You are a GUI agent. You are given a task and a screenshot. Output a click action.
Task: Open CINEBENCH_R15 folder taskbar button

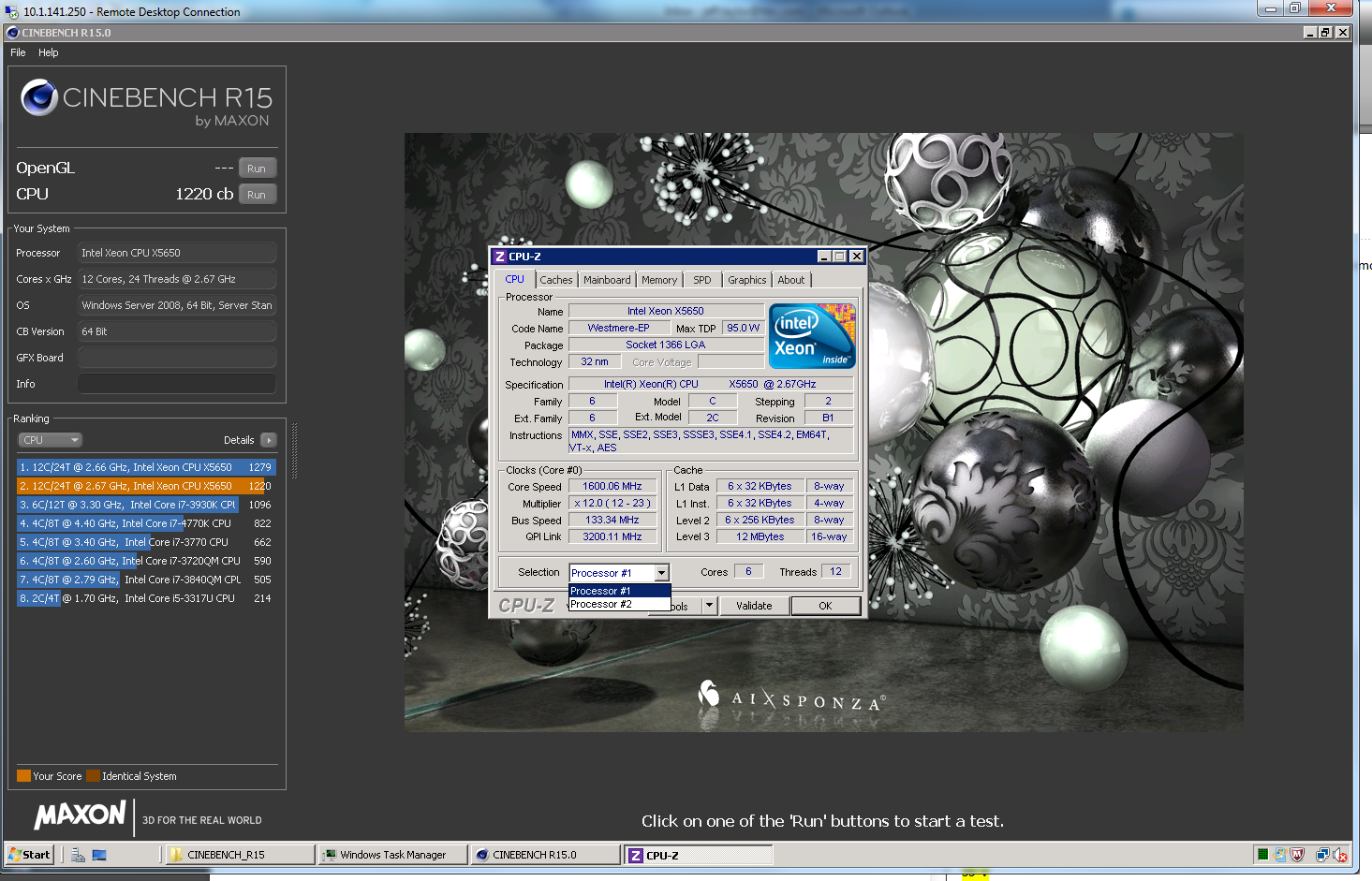(x=241, y=855)
